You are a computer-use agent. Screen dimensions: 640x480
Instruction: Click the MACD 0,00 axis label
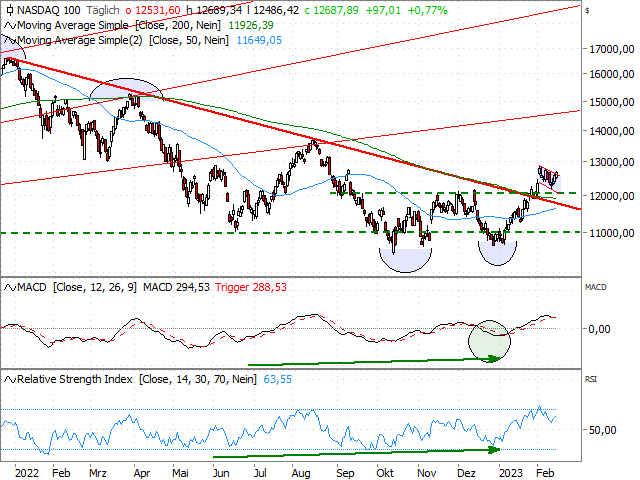[599, 329]
